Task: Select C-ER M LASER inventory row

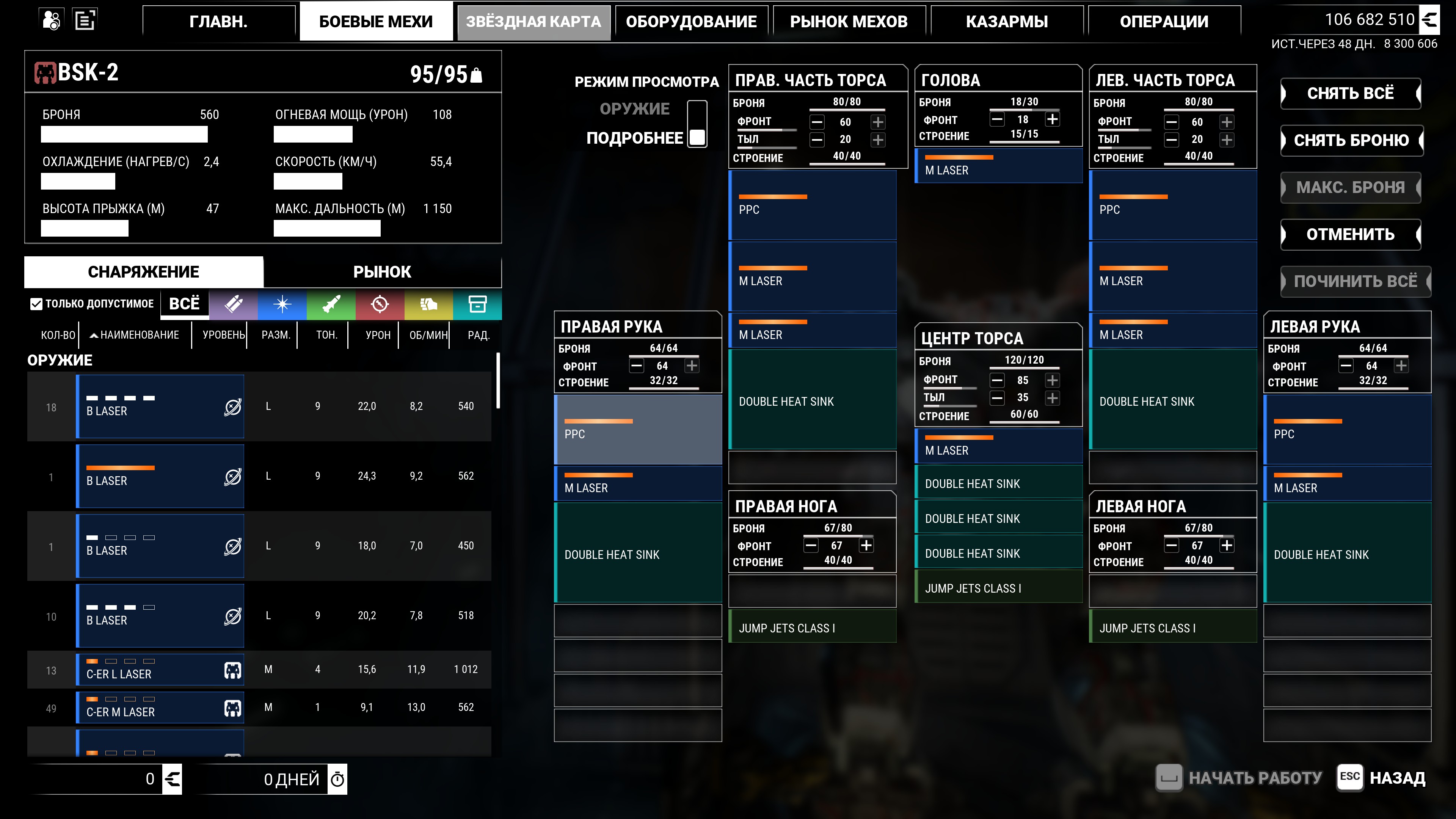Action: 259,708
